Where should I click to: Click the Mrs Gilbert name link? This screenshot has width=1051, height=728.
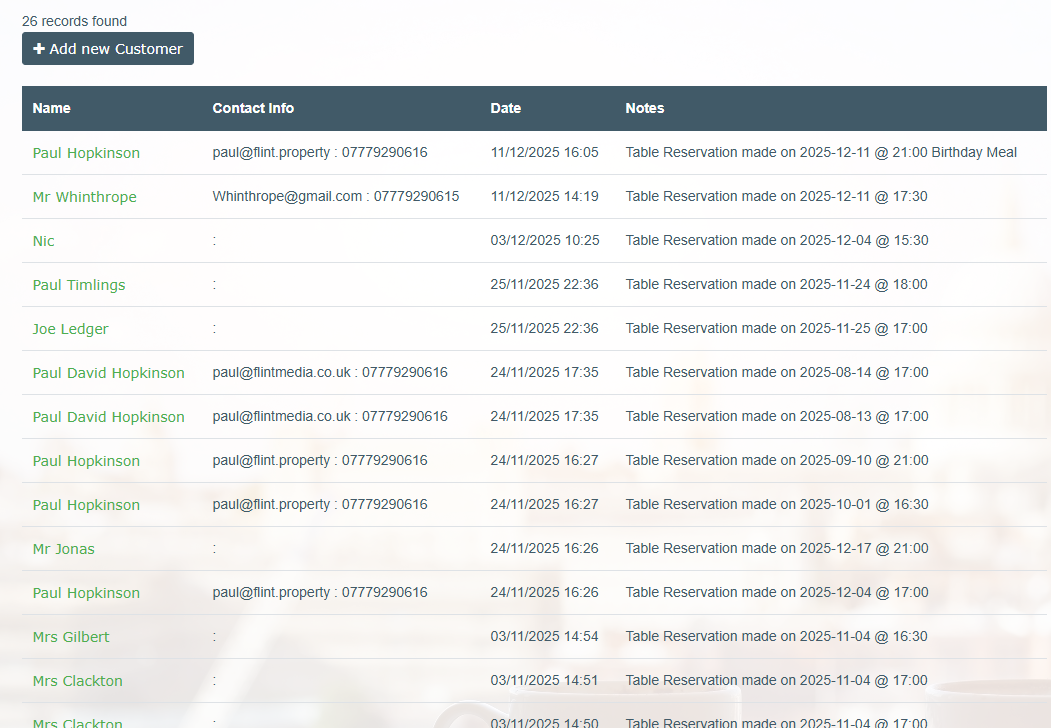pos(71,637)
